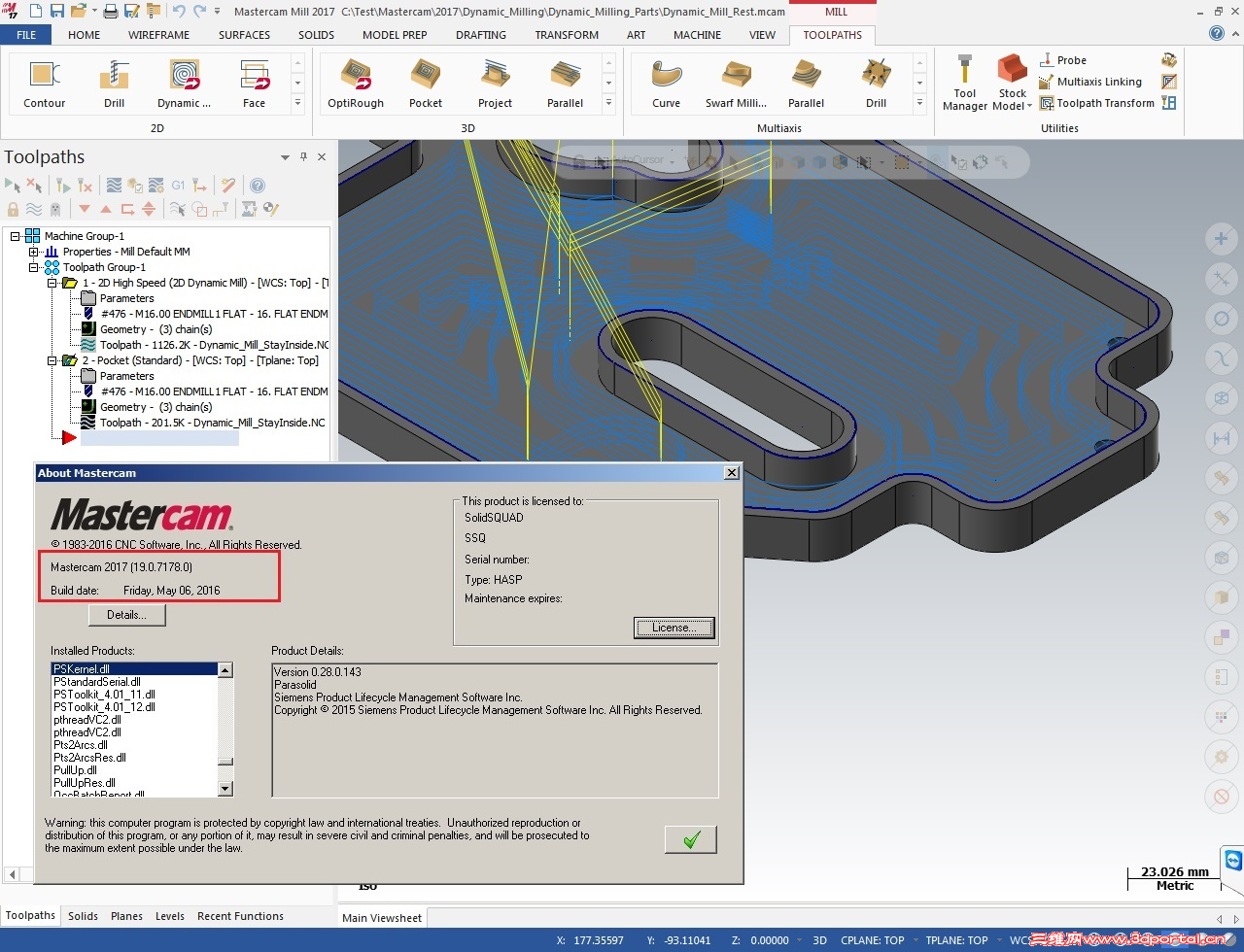Click the Undo arrow

click(x=179, y=12)
